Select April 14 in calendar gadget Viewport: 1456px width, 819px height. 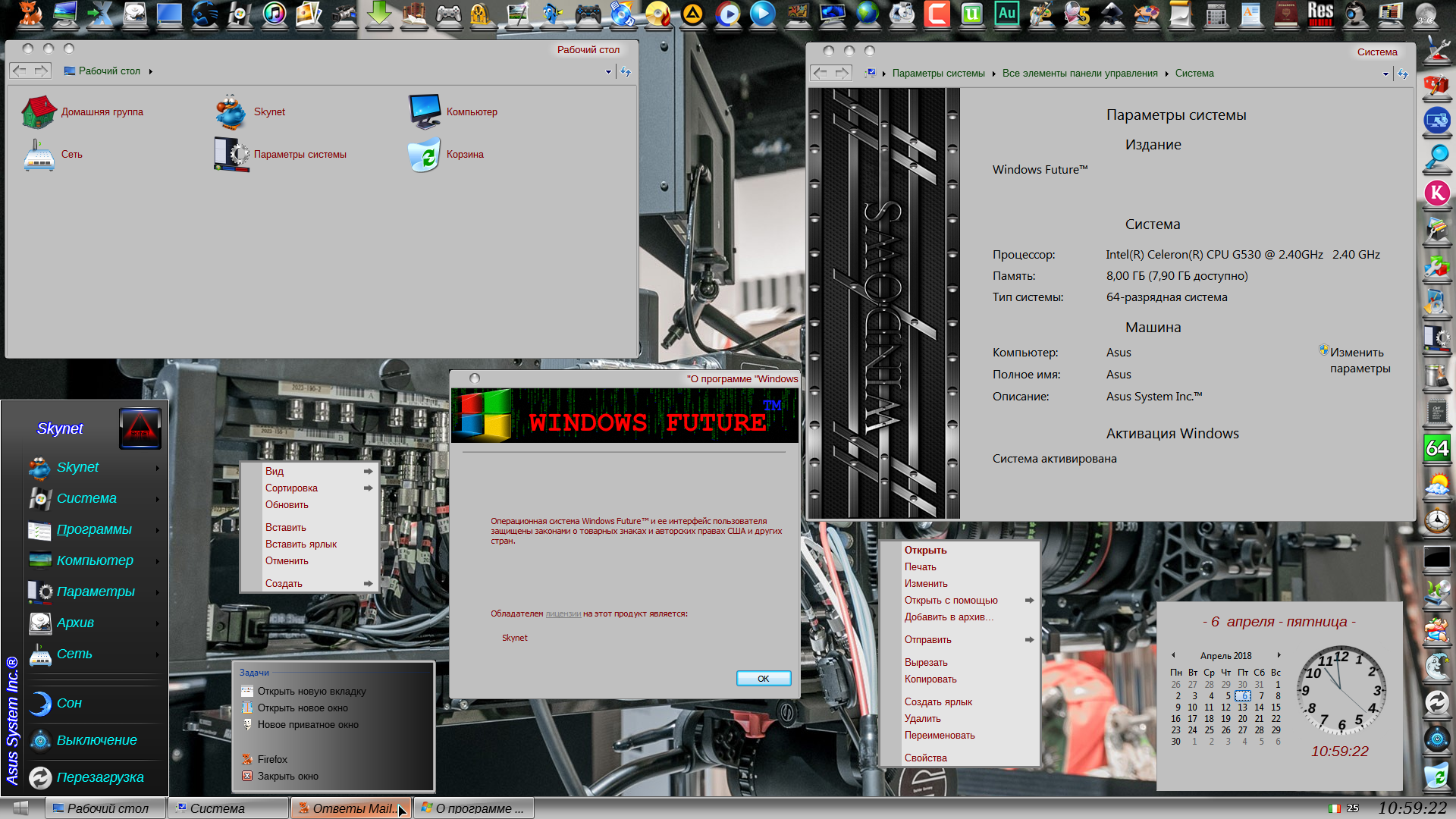pyautogui.click(x=1259, y=707)
